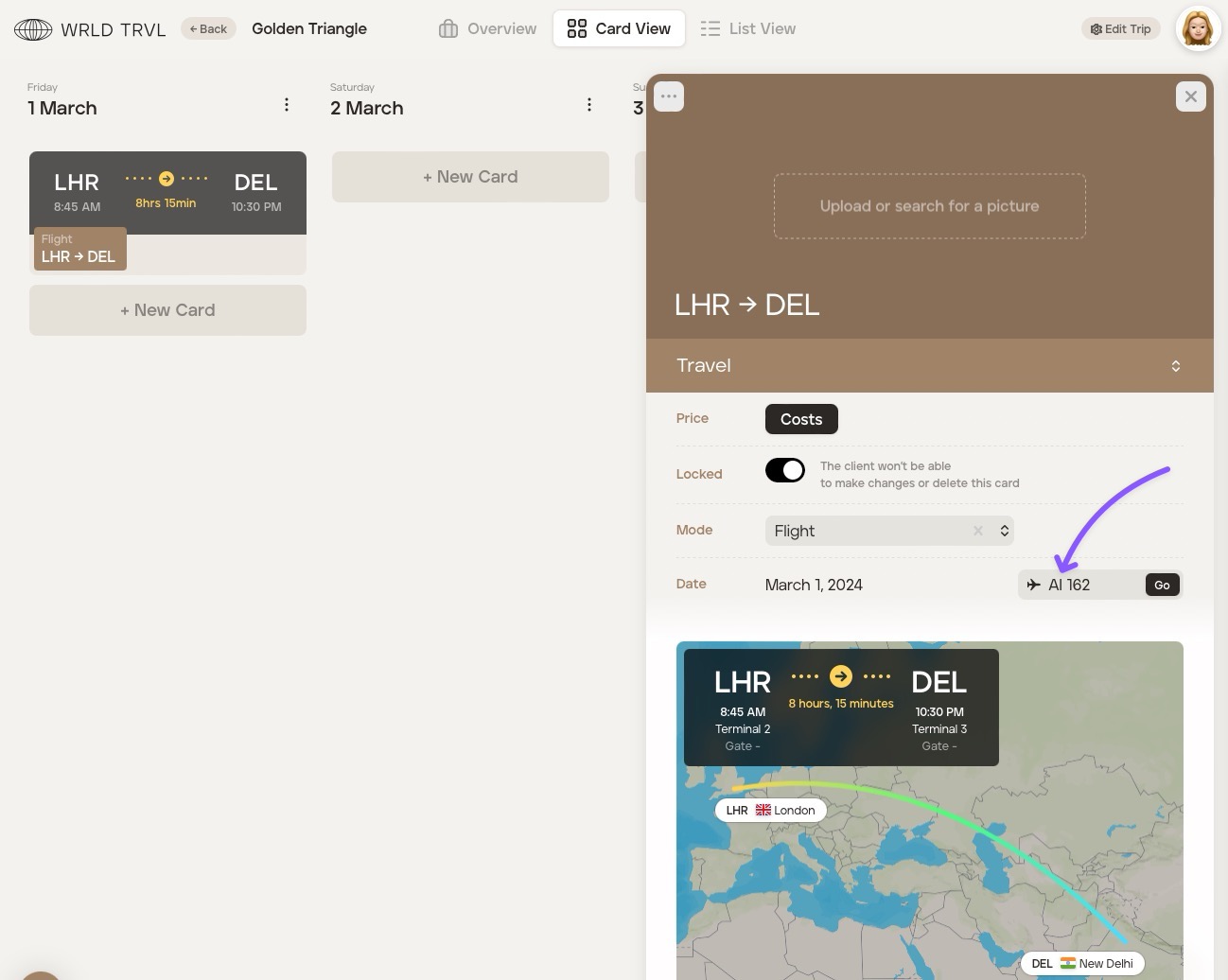1228x980 pixels.
Task: Open the three-dot menu for 2 March
Action: pyautogui.click(x=589, y=105)
